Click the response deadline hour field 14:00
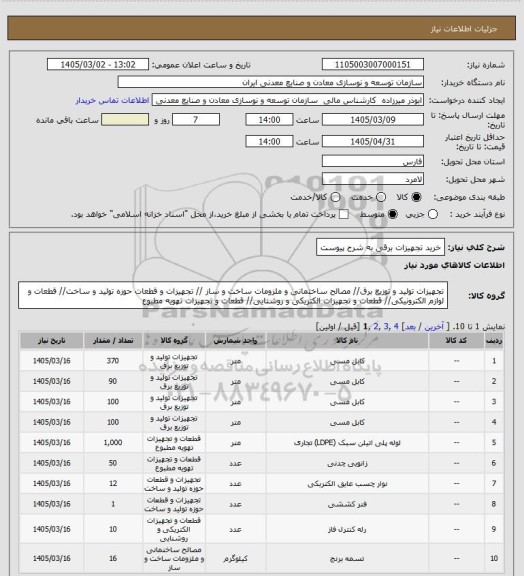 tap(269, 120)
